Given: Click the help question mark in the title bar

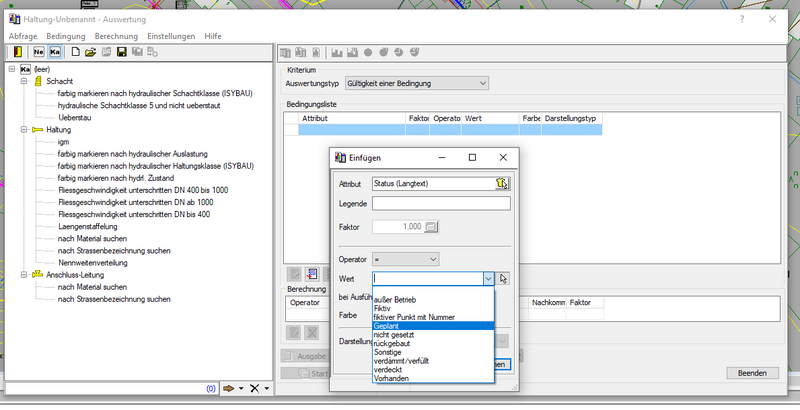Looking at the screenshot, I should [x=742, y=19].
